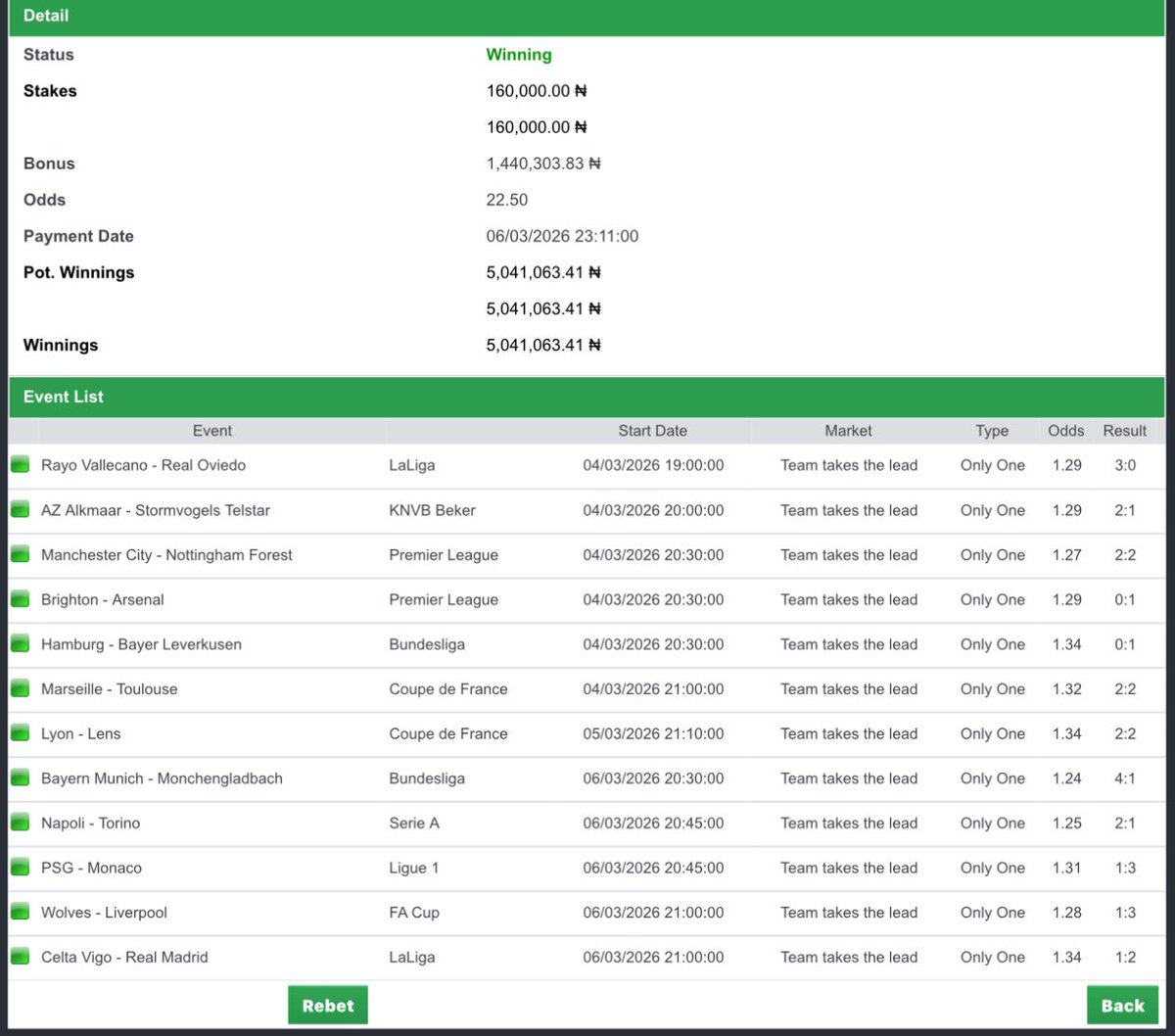Viewport: 1175px width, 1036px height.
Task: Select the Manchester City - Nottingham Forest event name
Action: (x=166, y=555)
